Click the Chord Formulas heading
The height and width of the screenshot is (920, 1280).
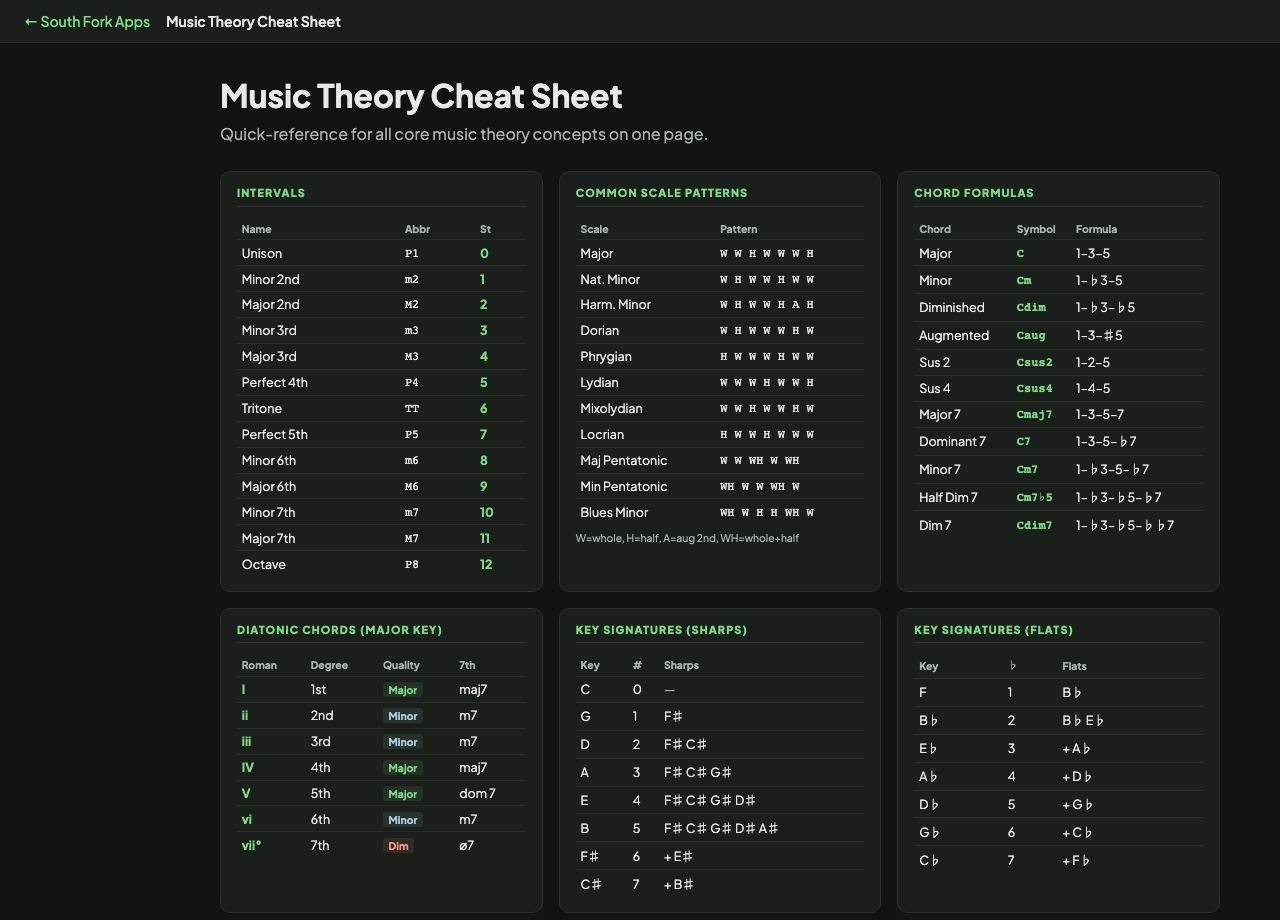[974, 193]
